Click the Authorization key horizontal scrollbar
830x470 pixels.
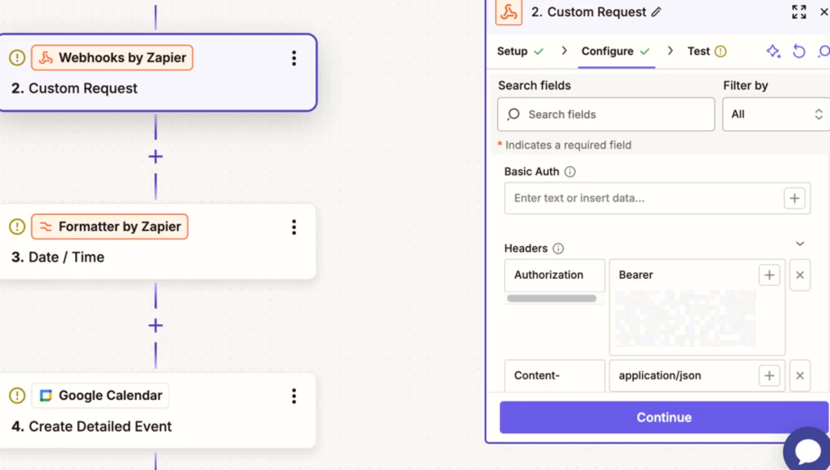[552, 299]
